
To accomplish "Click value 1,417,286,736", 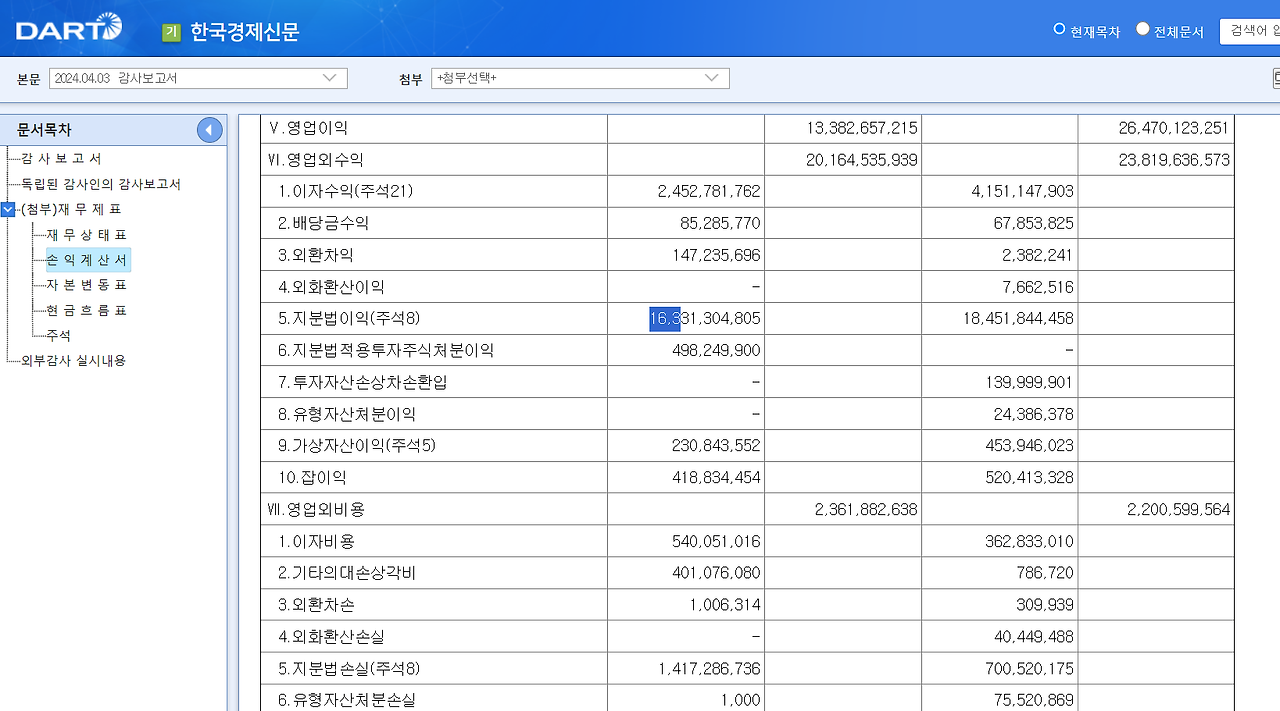I will (x=709, y=669).
